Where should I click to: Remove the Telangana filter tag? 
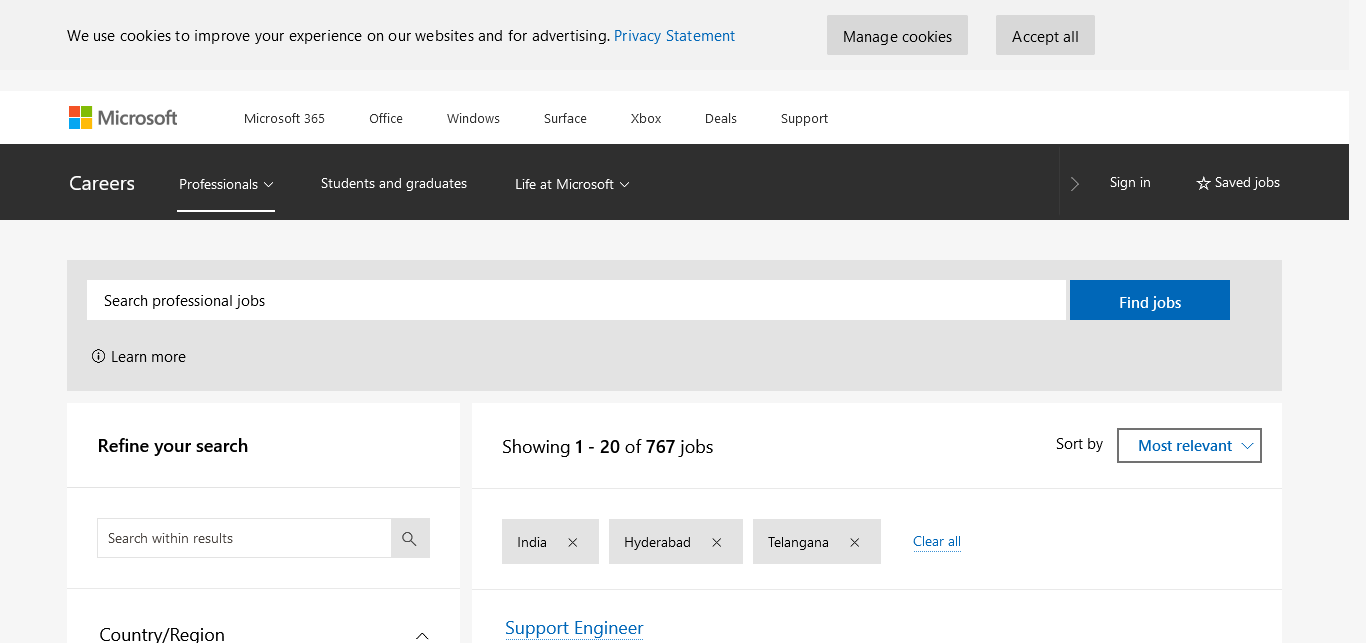click(x=854, y=542)
